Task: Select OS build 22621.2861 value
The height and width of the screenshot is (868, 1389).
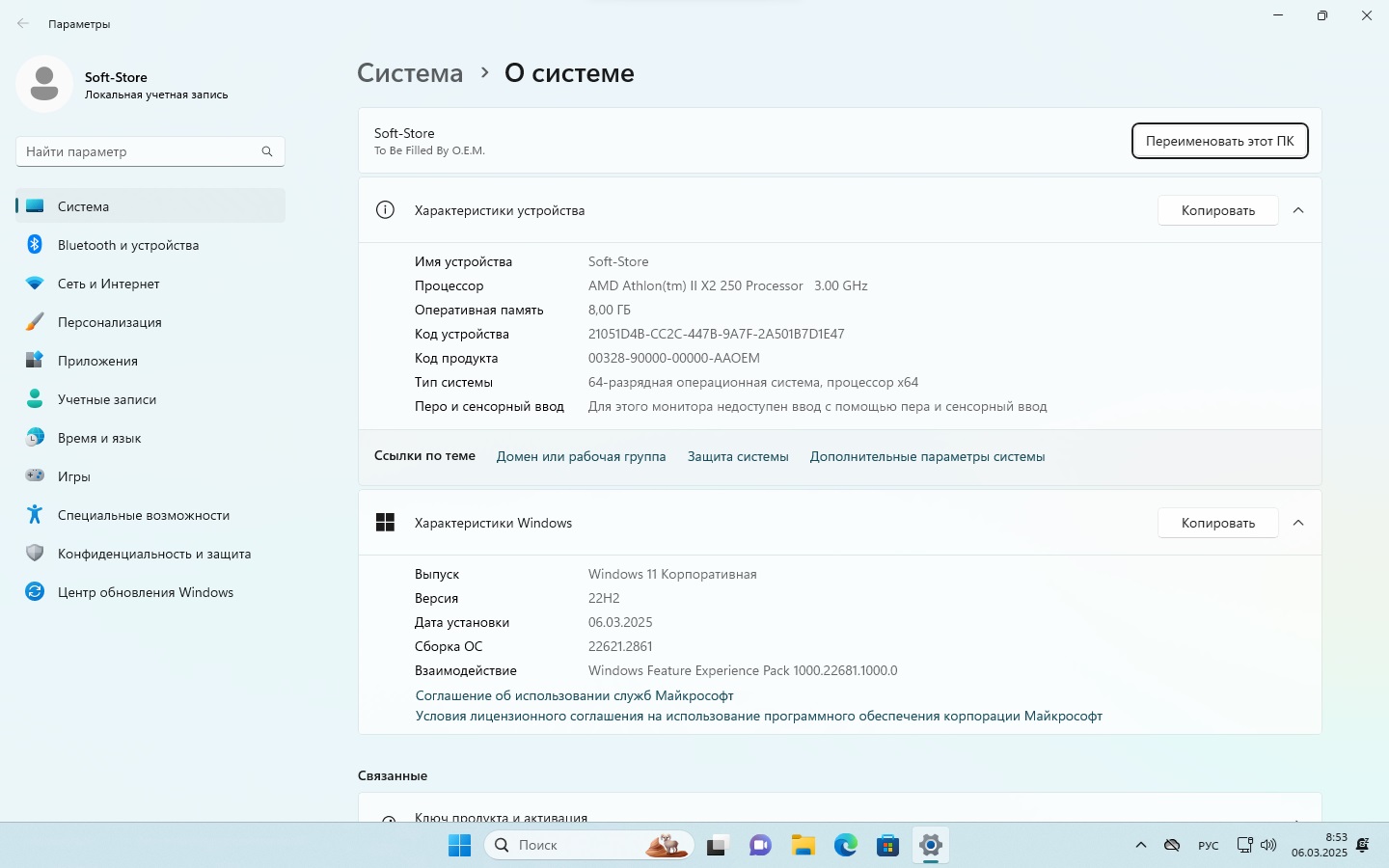Action: coord(620,646)
